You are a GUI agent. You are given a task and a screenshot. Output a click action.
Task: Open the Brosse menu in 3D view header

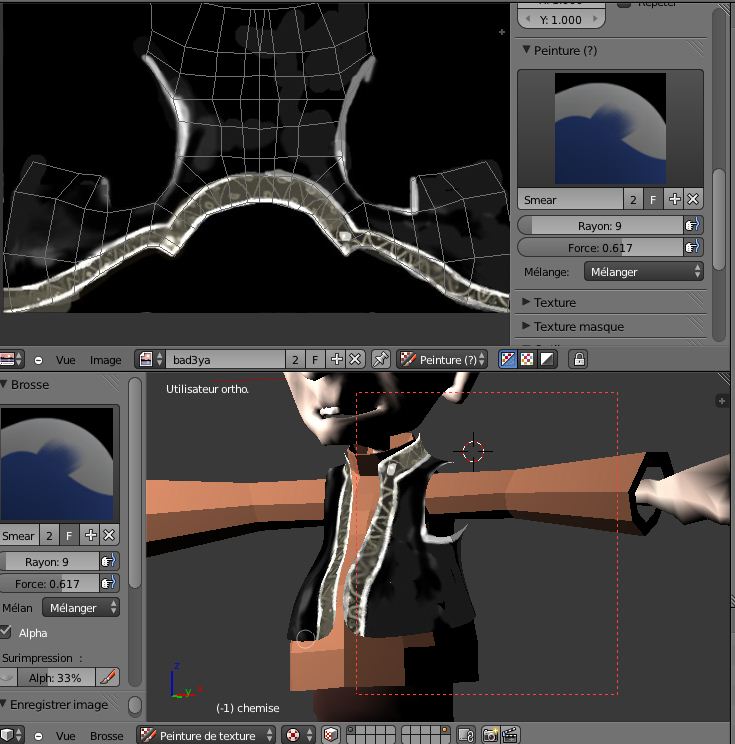point(107,735)
